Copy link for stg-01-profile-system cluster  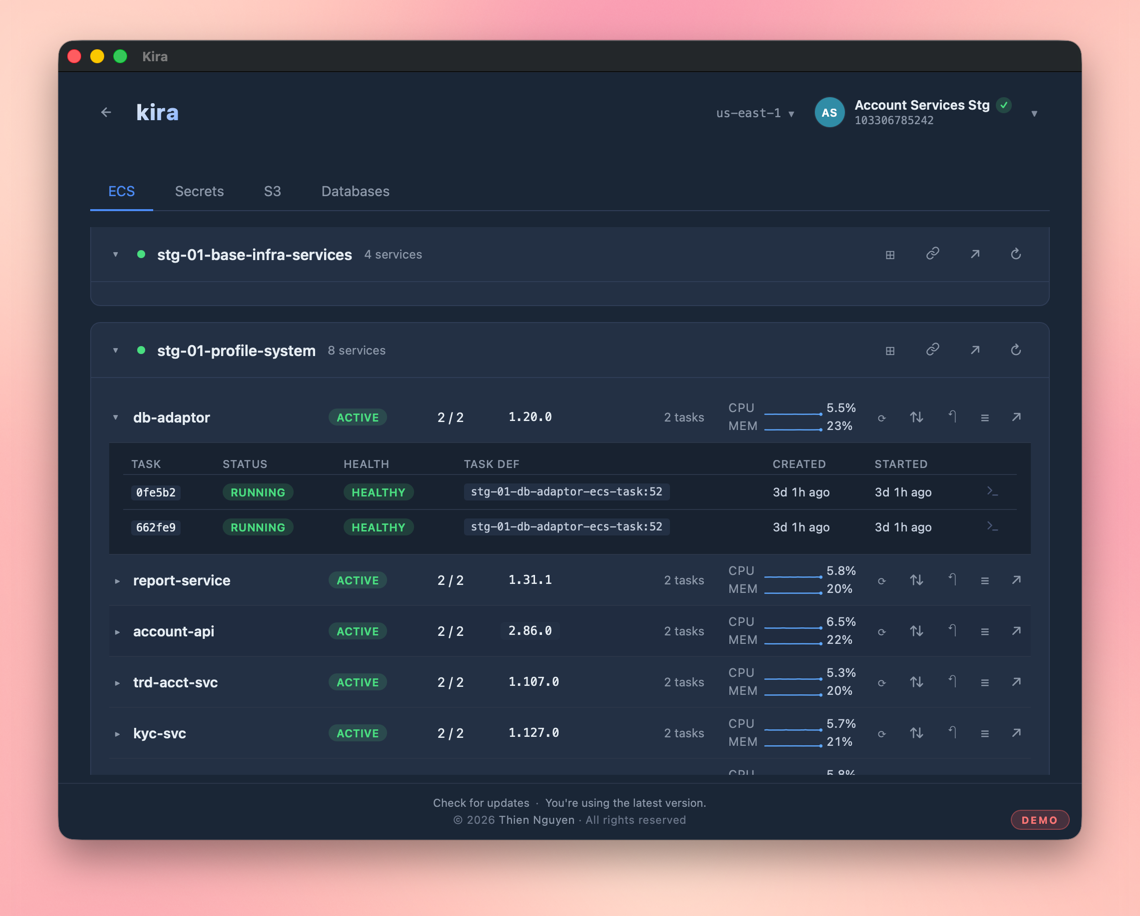pos(932,350)
